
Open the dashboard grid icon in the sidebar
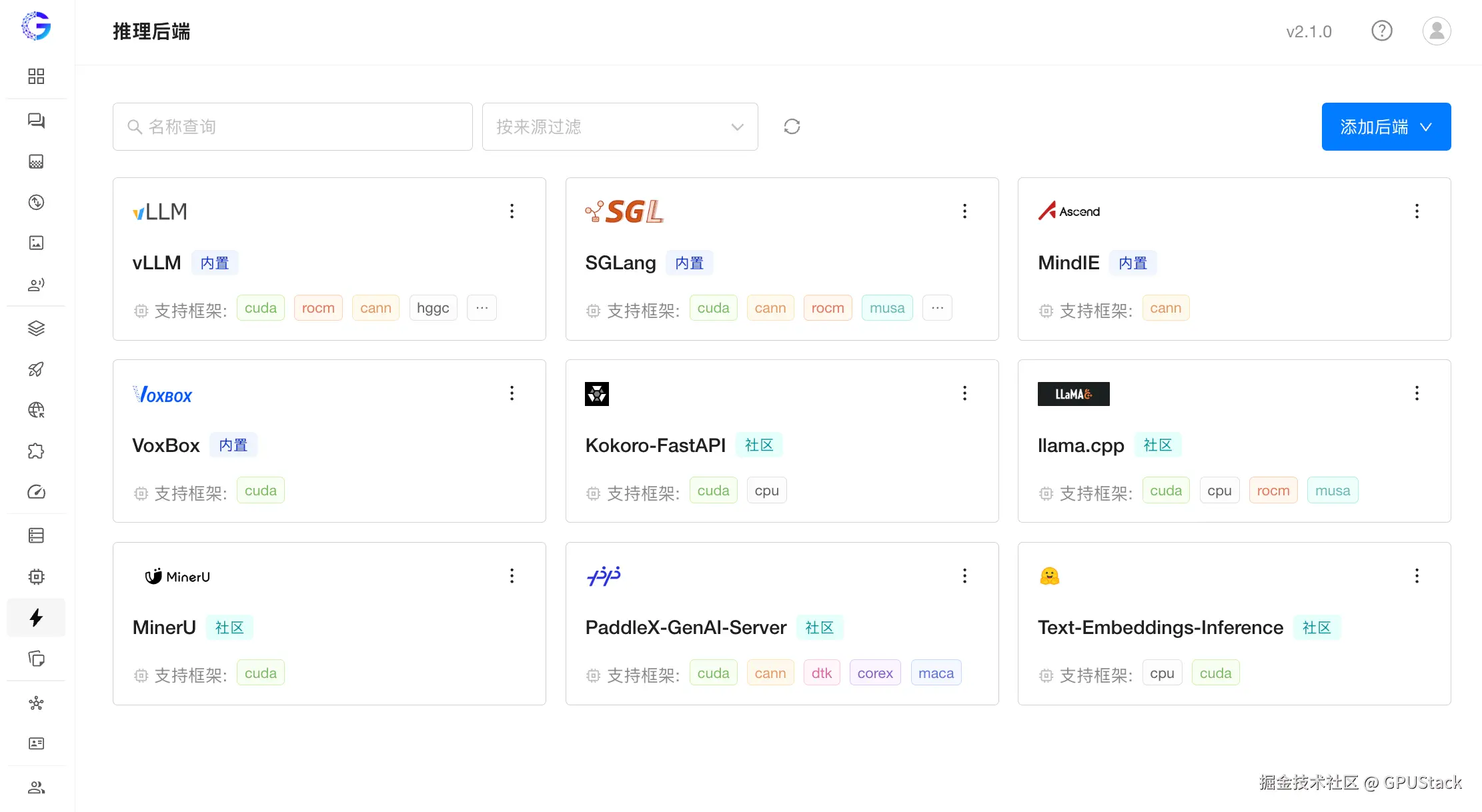click(36, 76)
